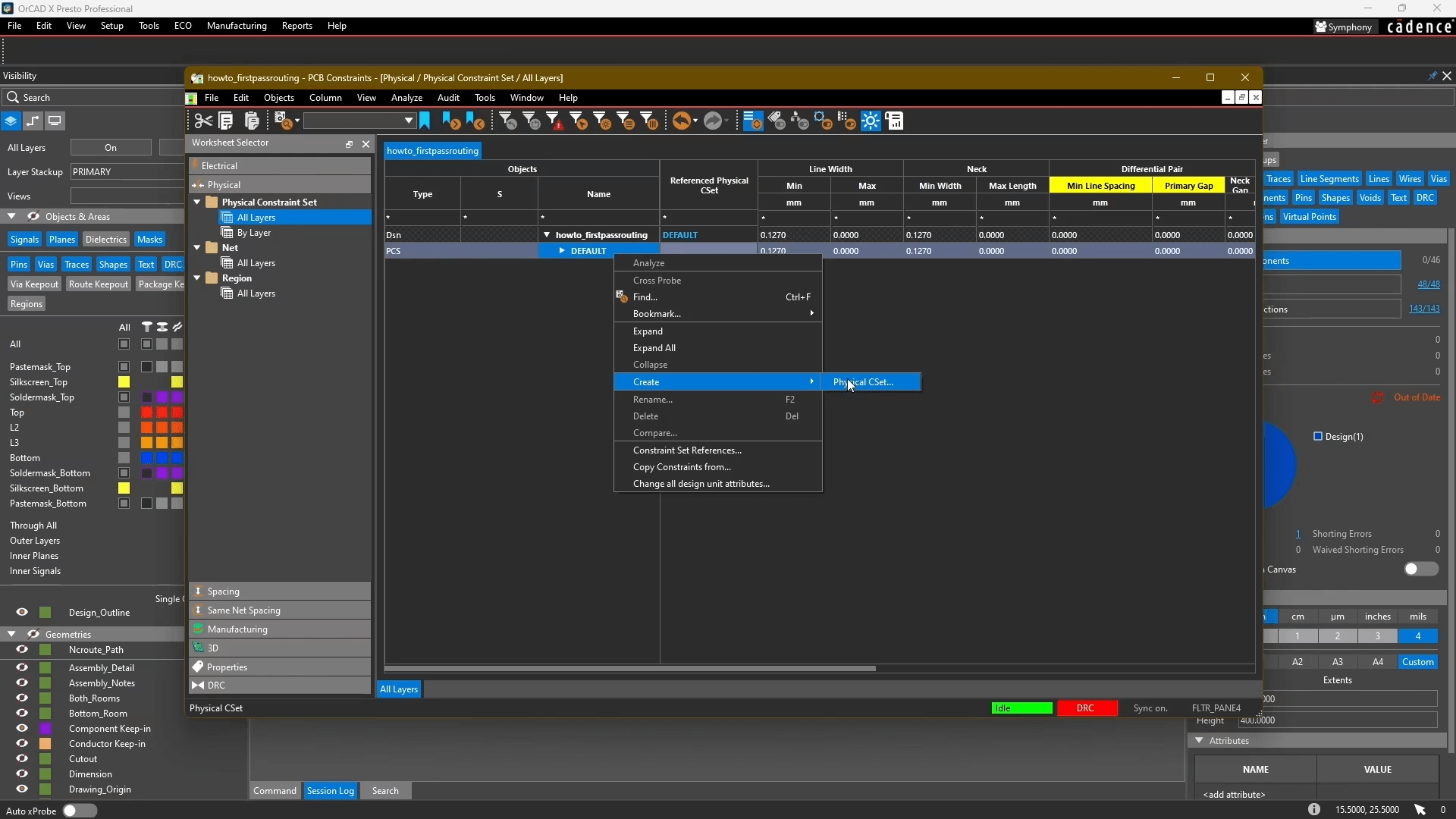Click the Paste clipboard icon in Constraints toolbar

(252, 121)
